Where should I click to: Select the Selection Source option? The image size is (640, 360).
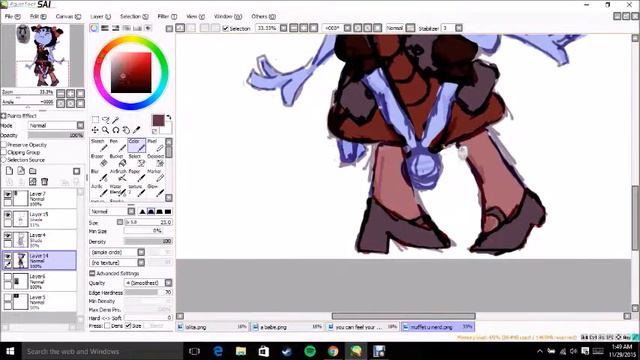(x=4, y=160)
